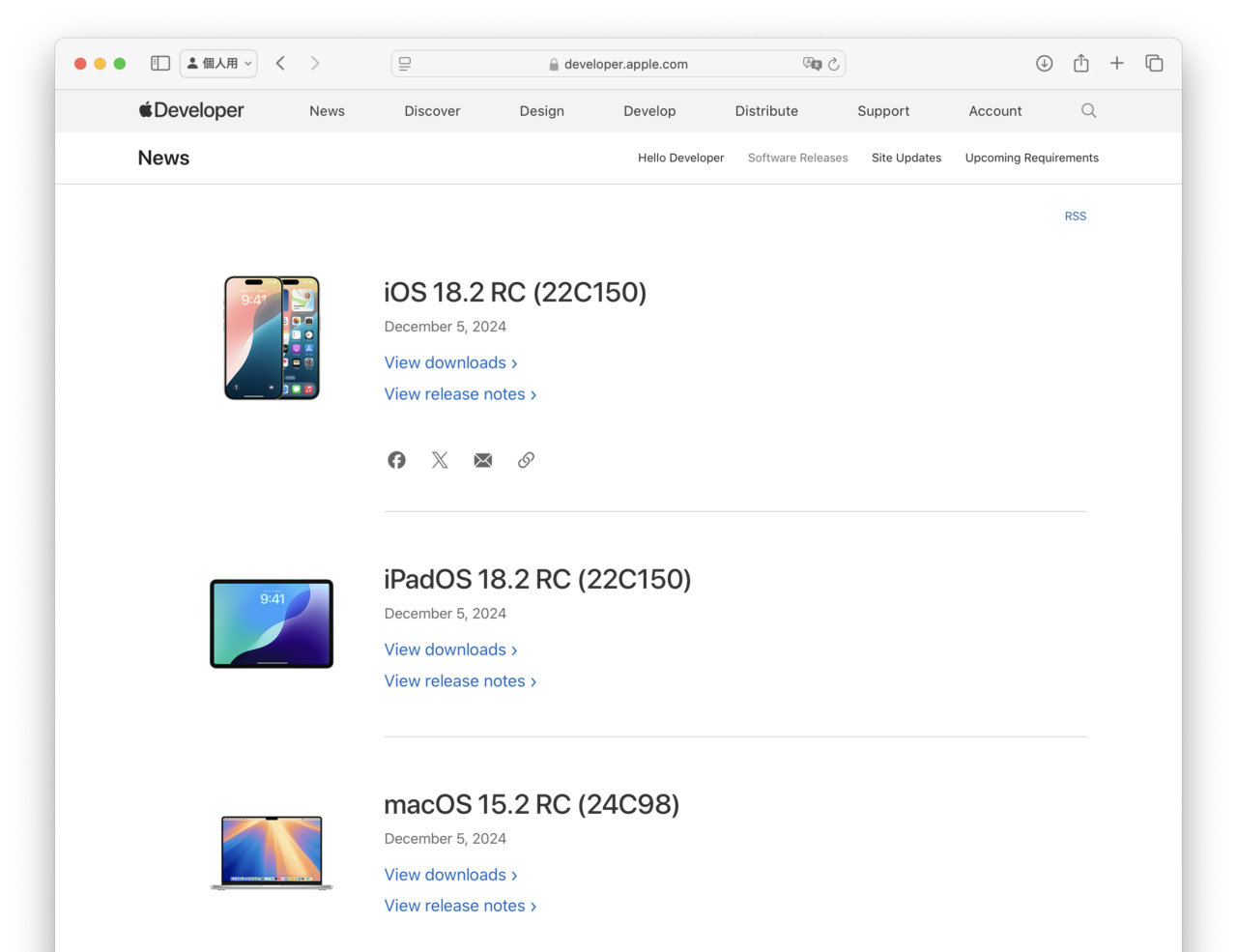Open the Distribute menu
This screenshot has width=1237, height=952.
tap(766, 111)
